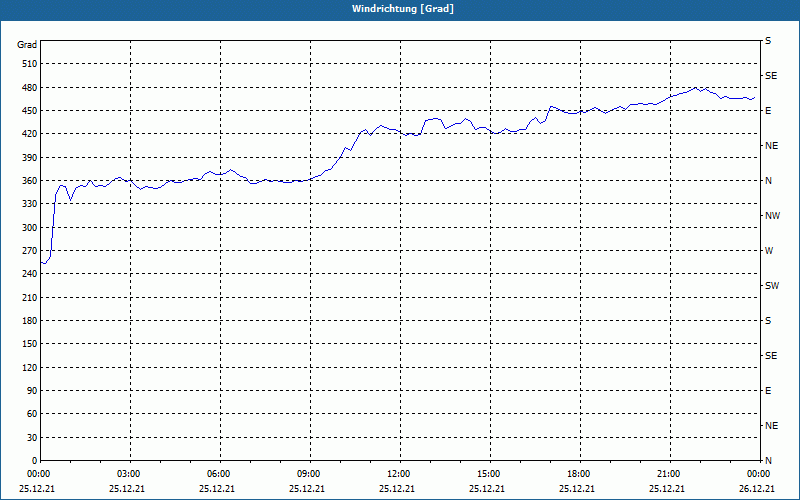Click the 25.12.21 date under 15:00

487,489
